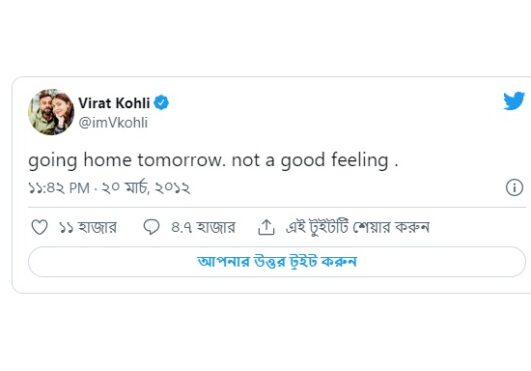Click the blue verified badge
The image size is (531, 371).
[x=161, y=103]
